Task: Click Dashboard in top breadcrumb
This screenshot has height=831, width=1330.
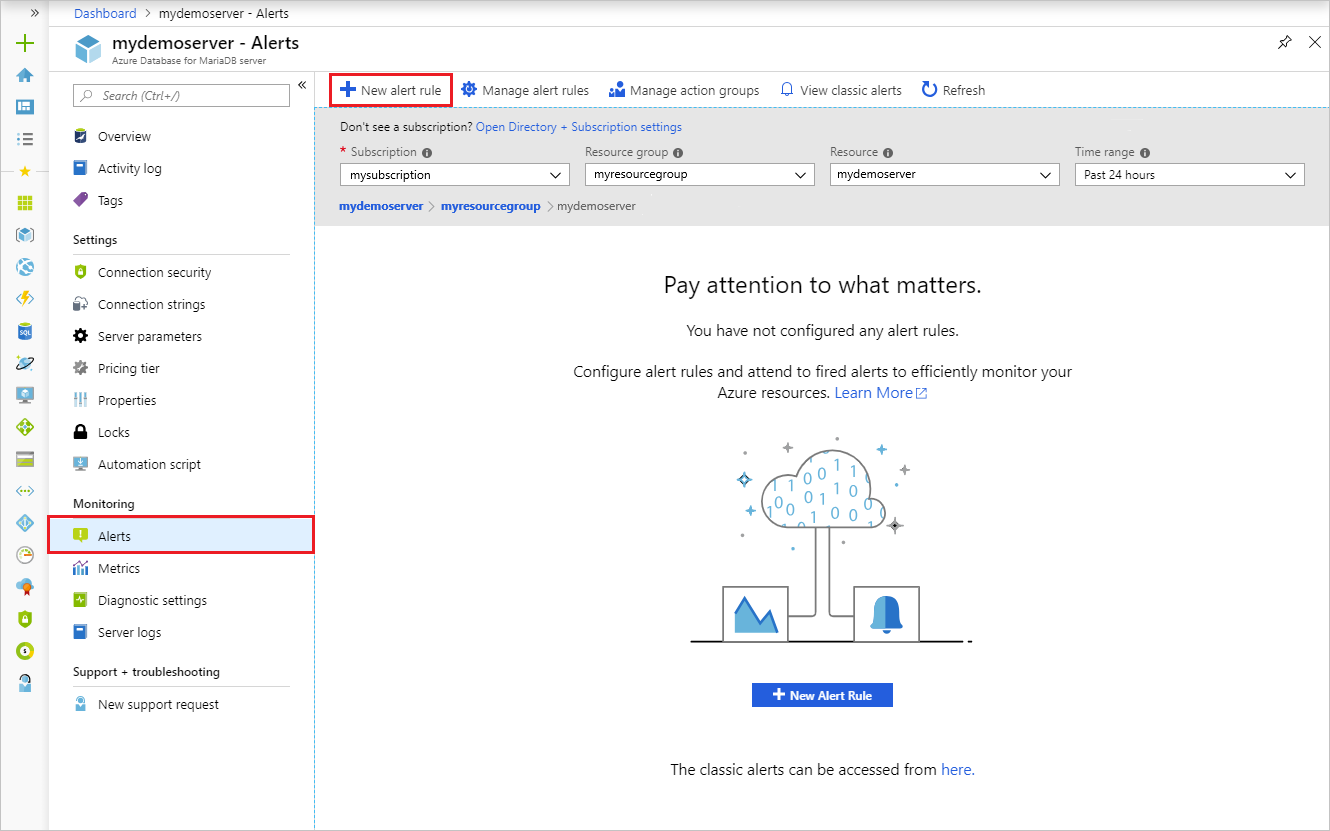Action: tap(105, 13)
